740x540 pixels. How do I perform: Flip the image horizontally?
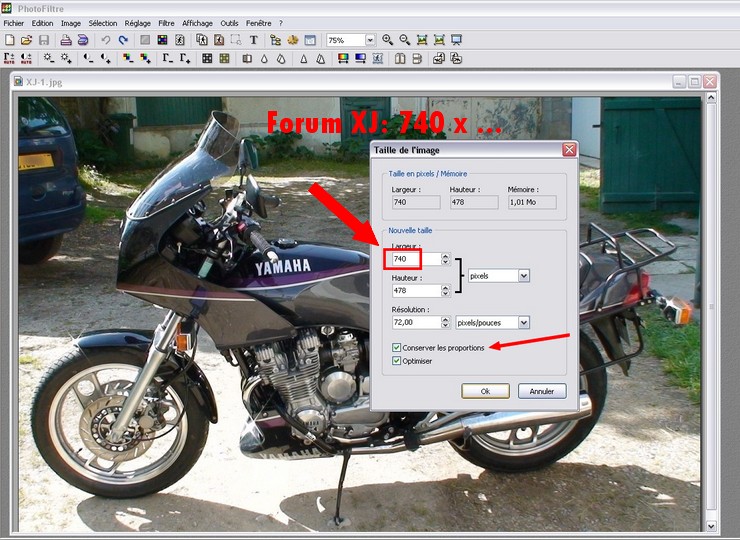(400, 59)
